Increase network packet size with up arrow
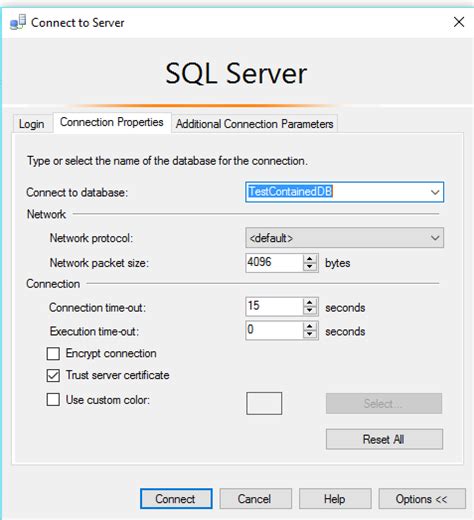The width and height of the screenshot is (474, 520). [x=310, y=259]
